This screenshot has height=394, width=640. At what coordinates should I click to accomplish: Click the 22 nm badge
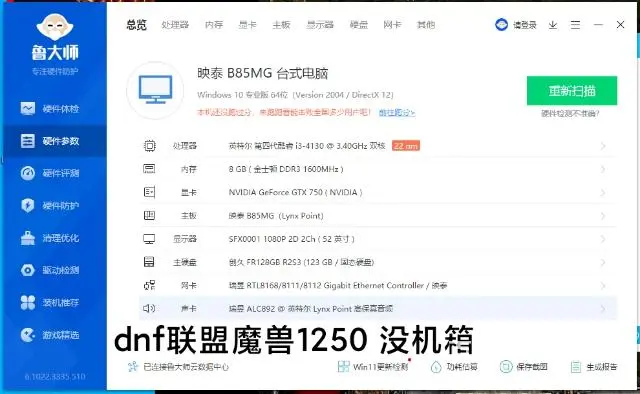click(x=406, y=146)
